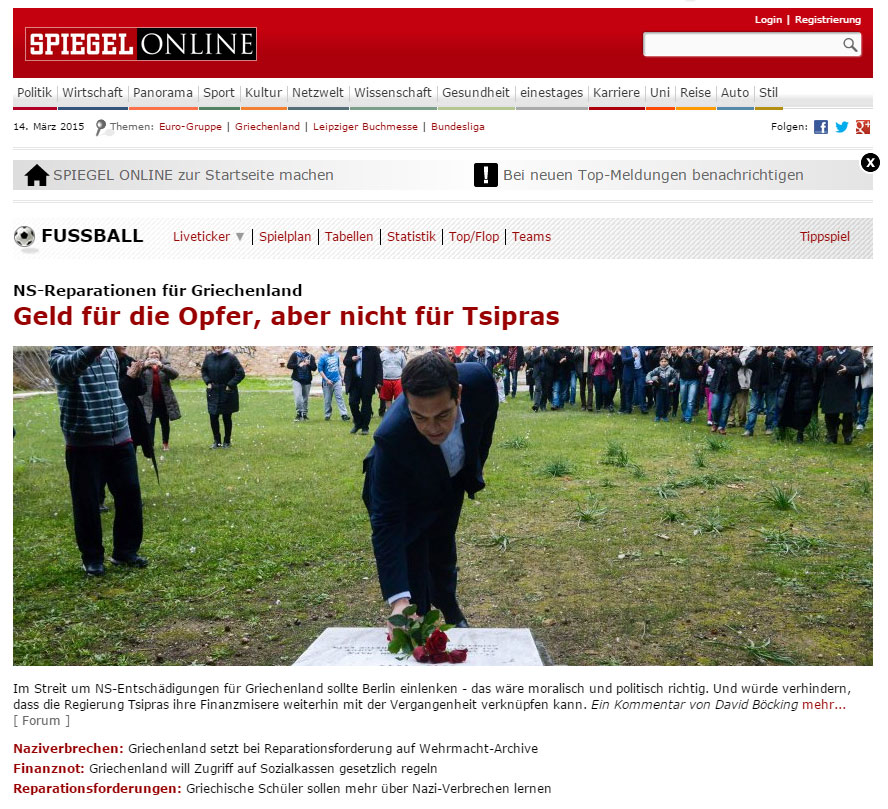Open the Griechenland topic link
Viewport: 888px width, 809px height.
pyautogui.click(x=267, y=127)
